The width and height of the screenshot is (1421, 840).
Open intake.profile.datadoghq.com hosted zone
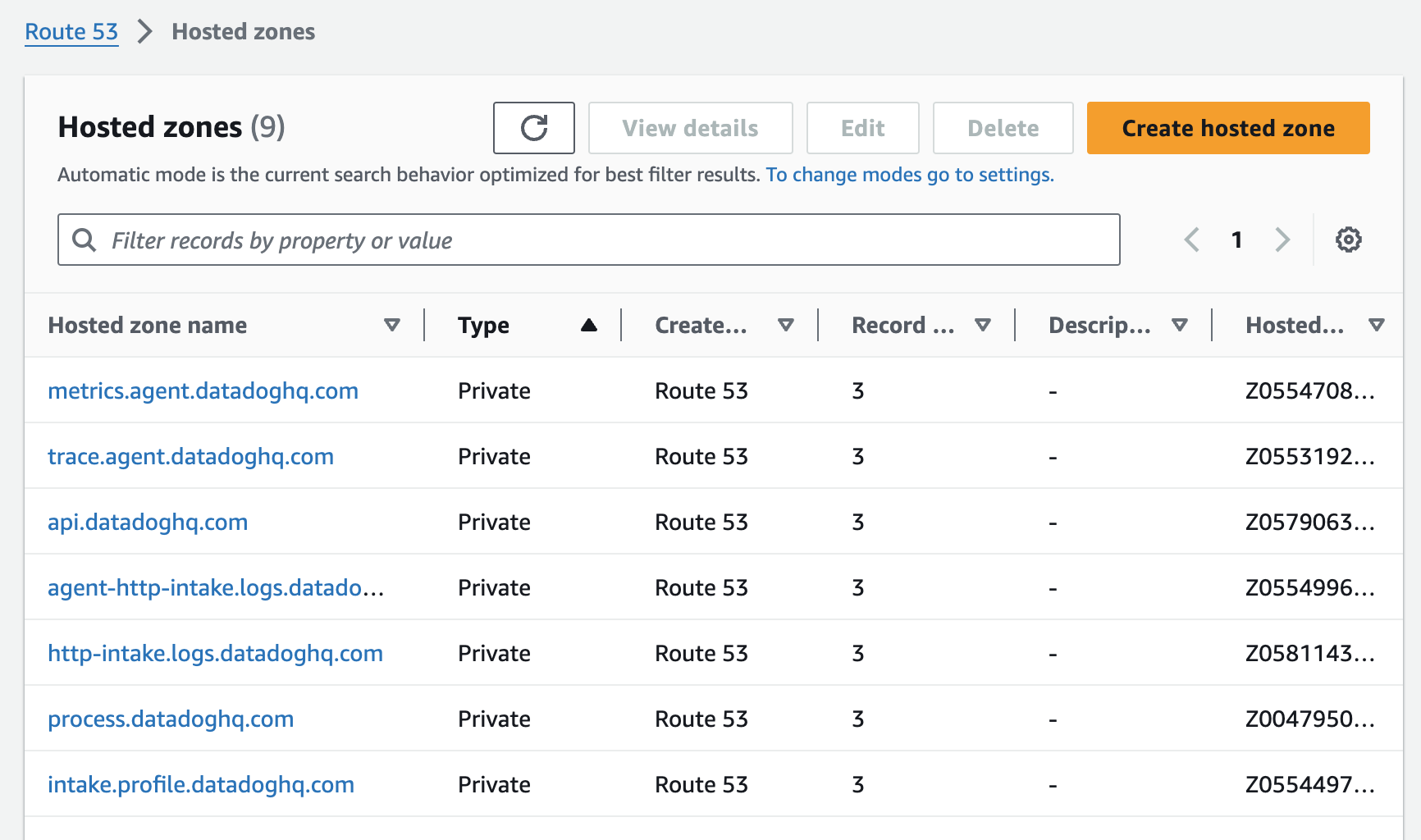click(201, 784)
